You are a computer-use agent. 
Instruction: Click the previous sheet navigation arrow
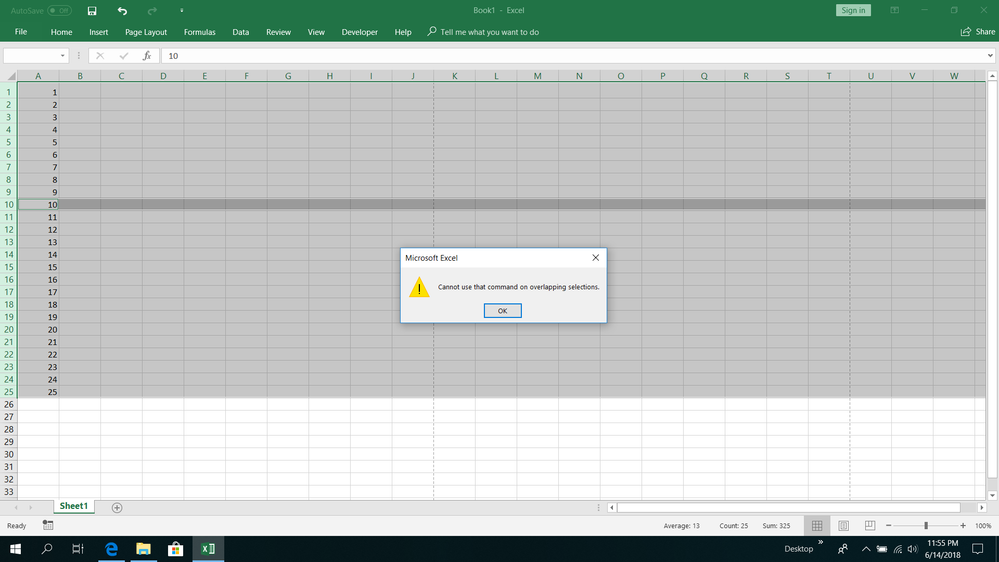pos(16,507)
